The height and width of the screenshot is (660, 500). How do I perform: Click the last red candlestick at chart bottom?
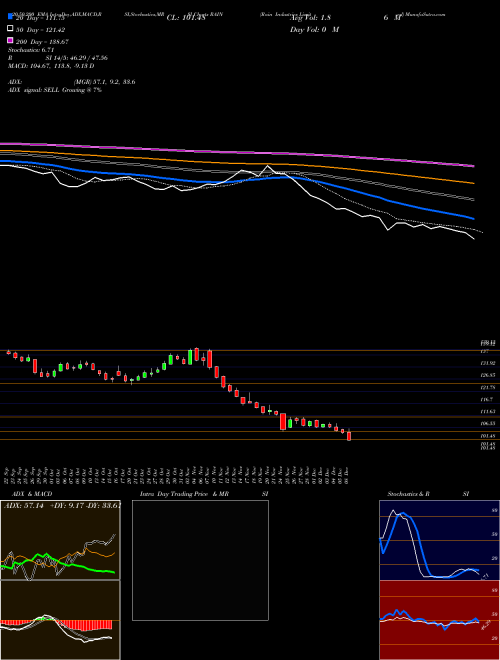349,436
